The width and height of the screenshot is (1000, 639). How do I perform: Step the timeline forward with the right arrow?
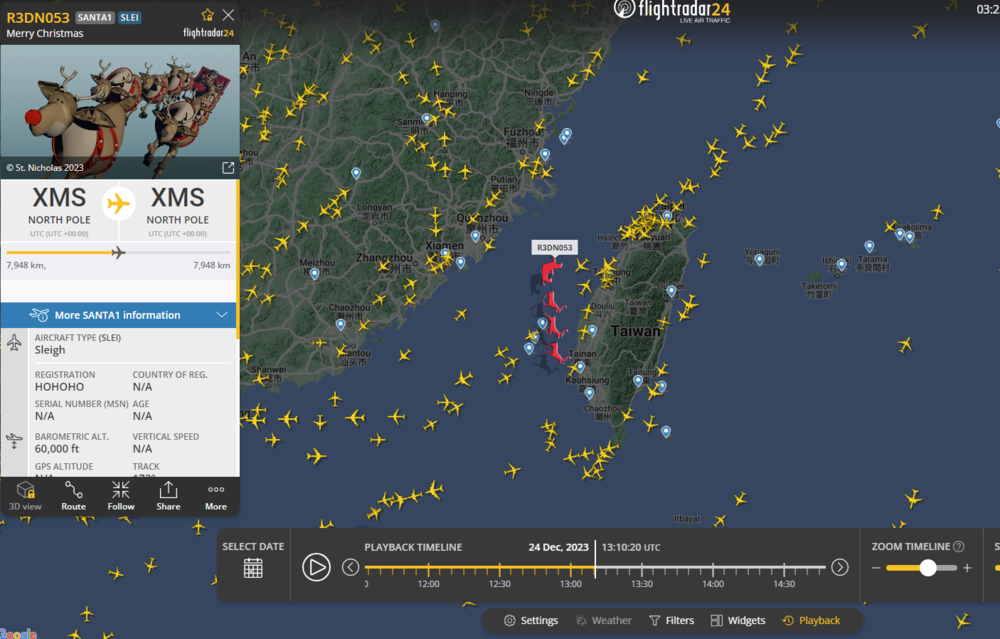(x=840, y=567)
